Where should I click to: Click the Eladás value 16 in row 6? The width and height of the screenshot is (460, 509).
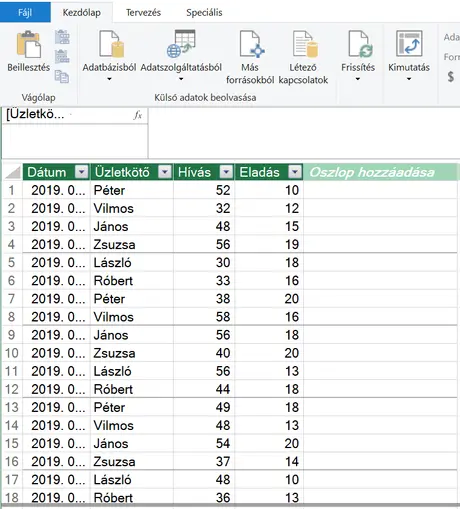pyautogui.click(x=269, y=280)
